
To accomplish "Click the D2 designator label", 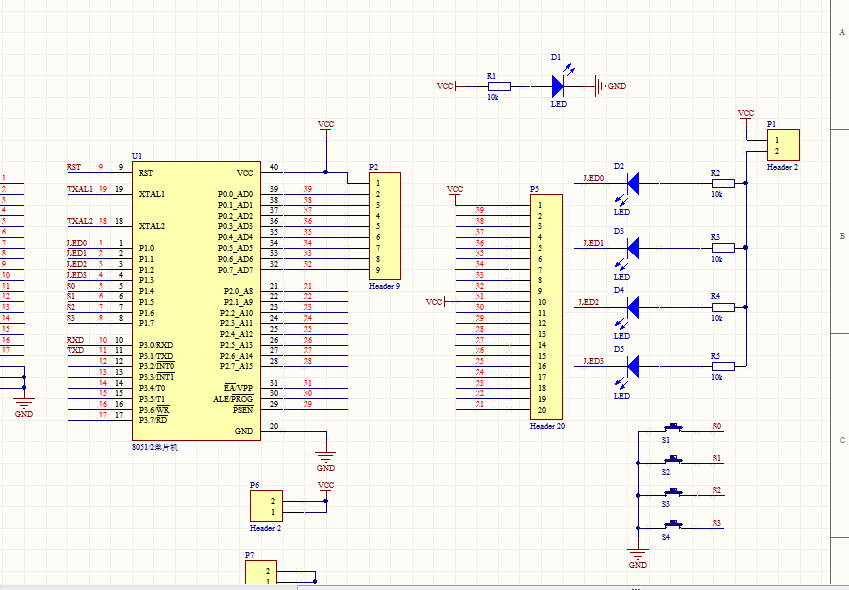I will (x=619, y=166).
